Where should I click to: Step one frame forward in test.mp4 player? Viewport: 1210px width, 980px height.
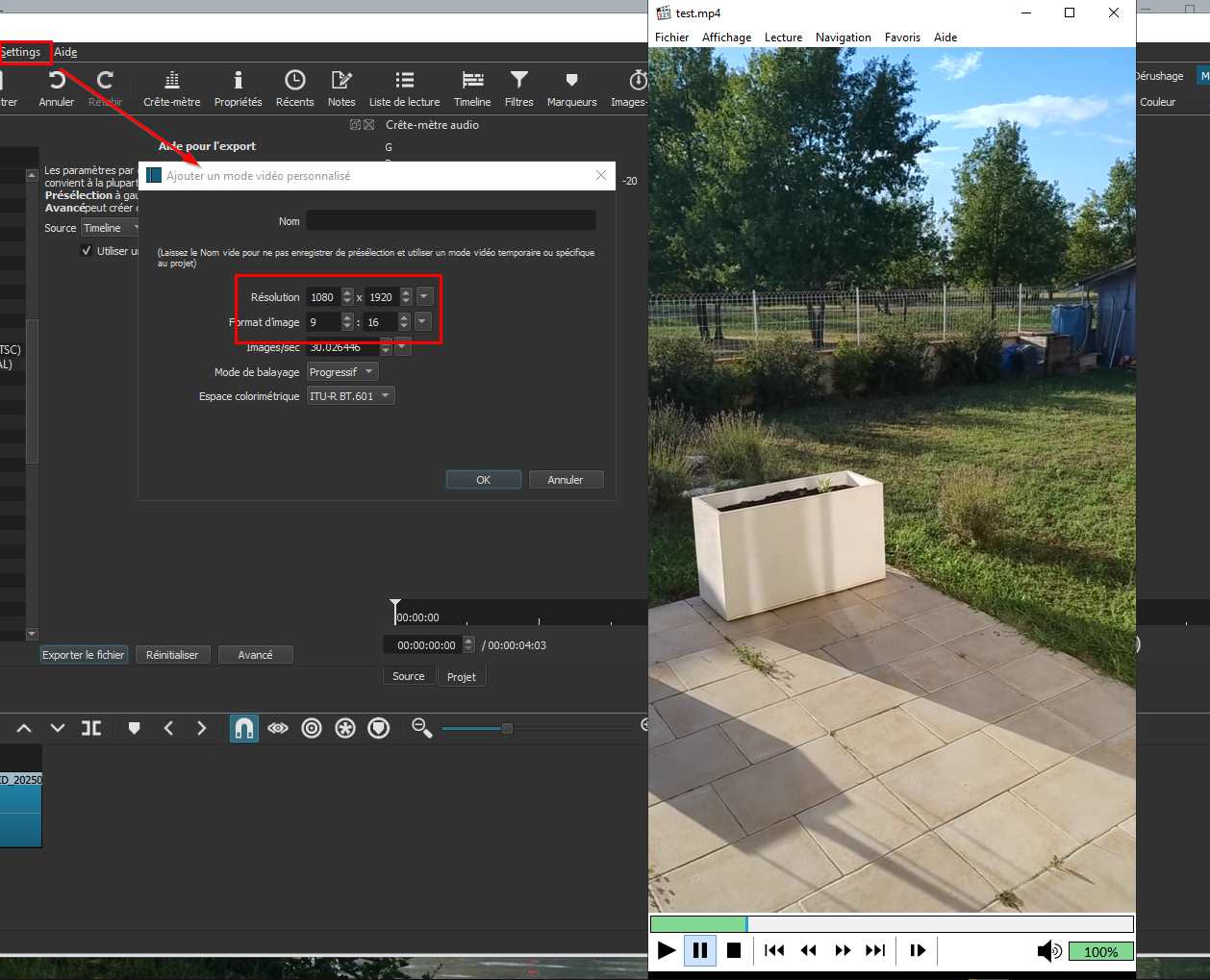pyautogui.click(x=918, y=950)
